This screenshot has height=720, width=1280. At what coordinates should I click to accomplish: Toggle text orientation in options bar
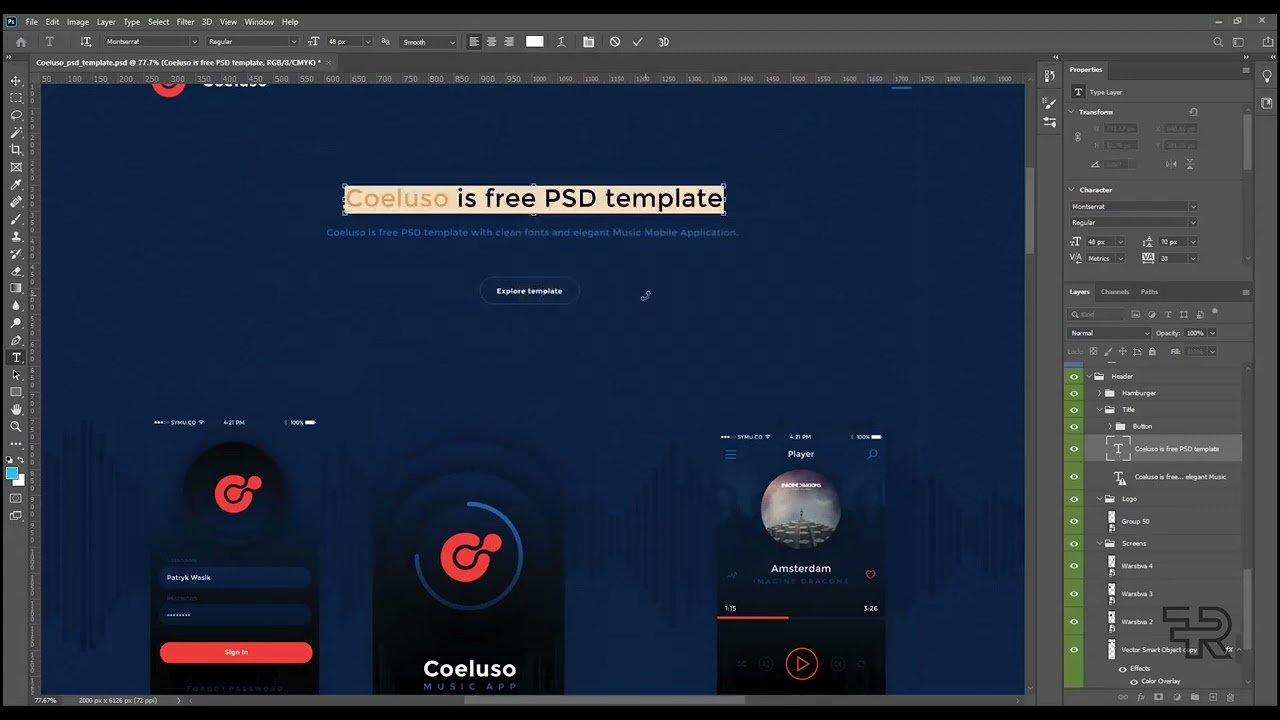(86, 42)
